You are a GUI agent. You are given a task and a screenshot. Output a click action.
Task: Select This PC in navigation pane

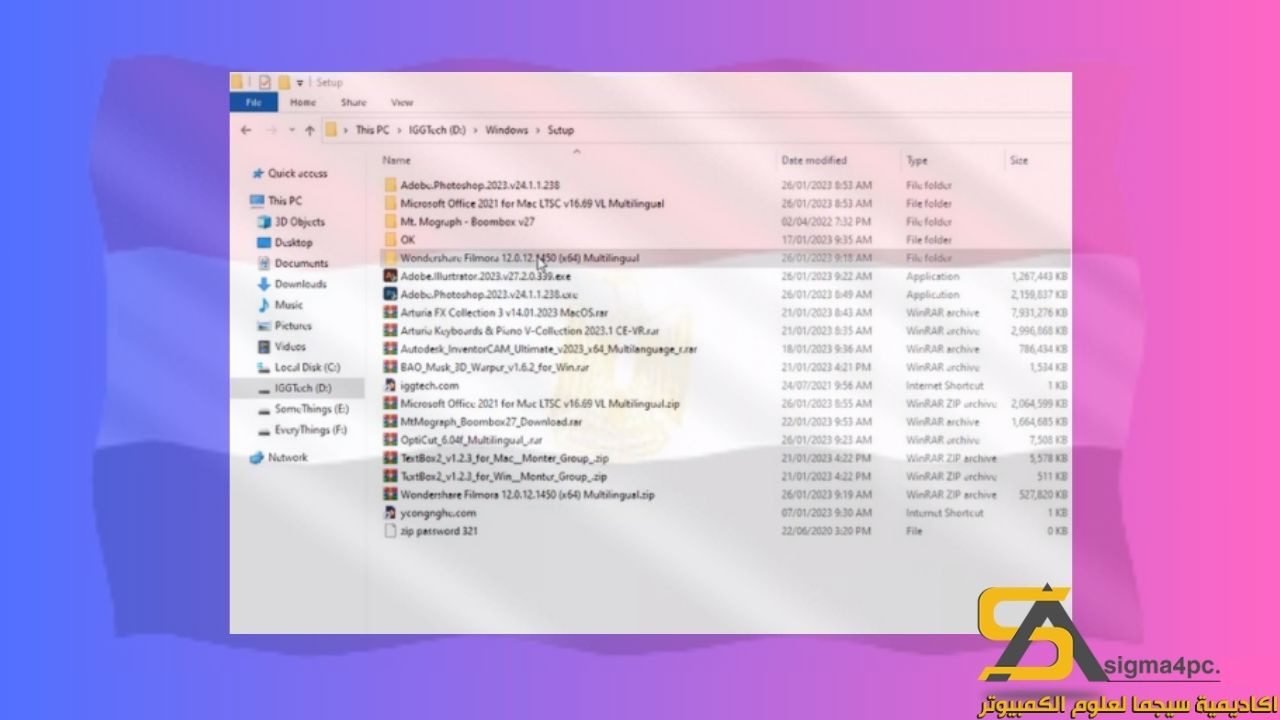click(284, 200)
